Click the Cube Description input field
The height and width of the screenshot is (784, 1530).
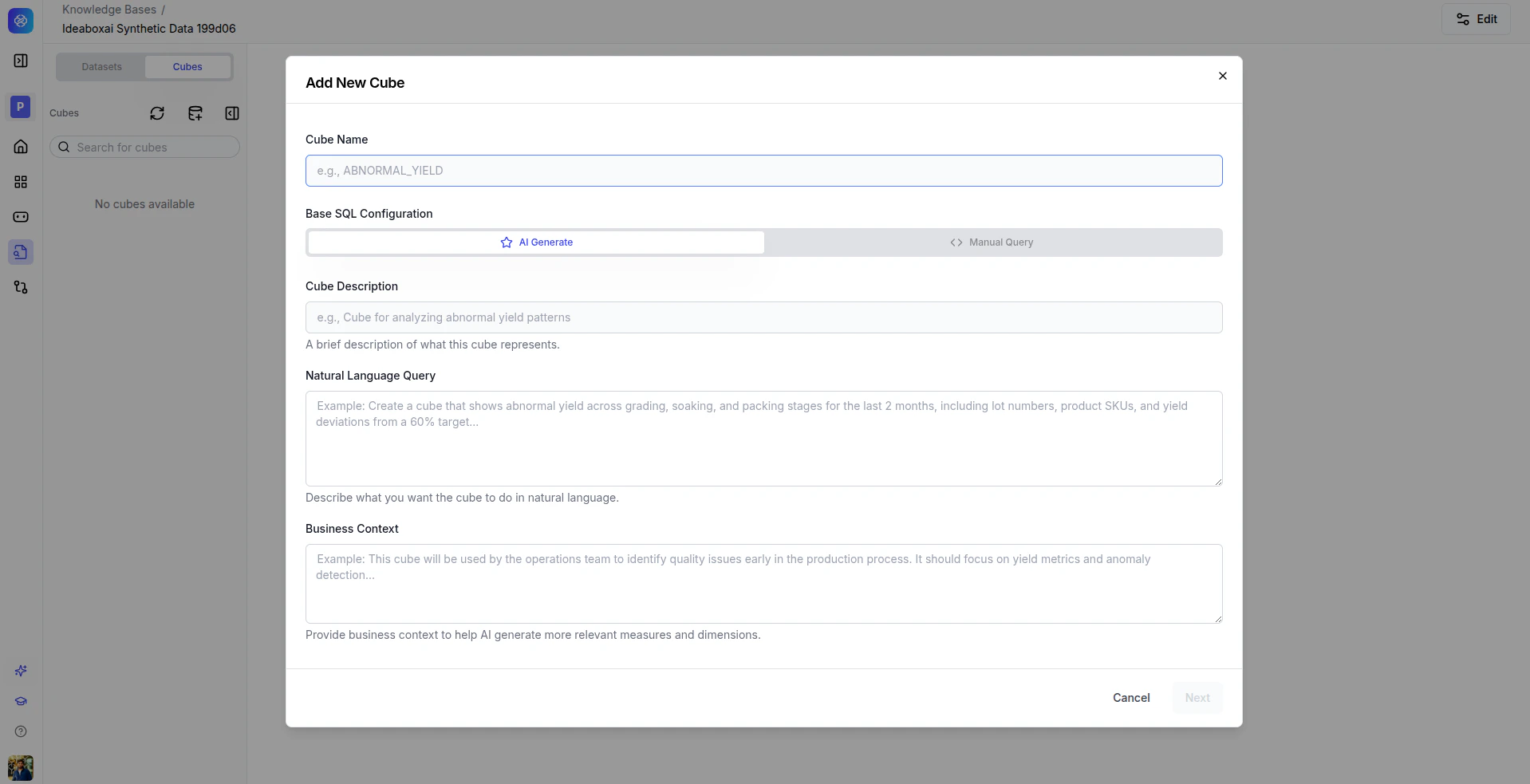[763, 317]
